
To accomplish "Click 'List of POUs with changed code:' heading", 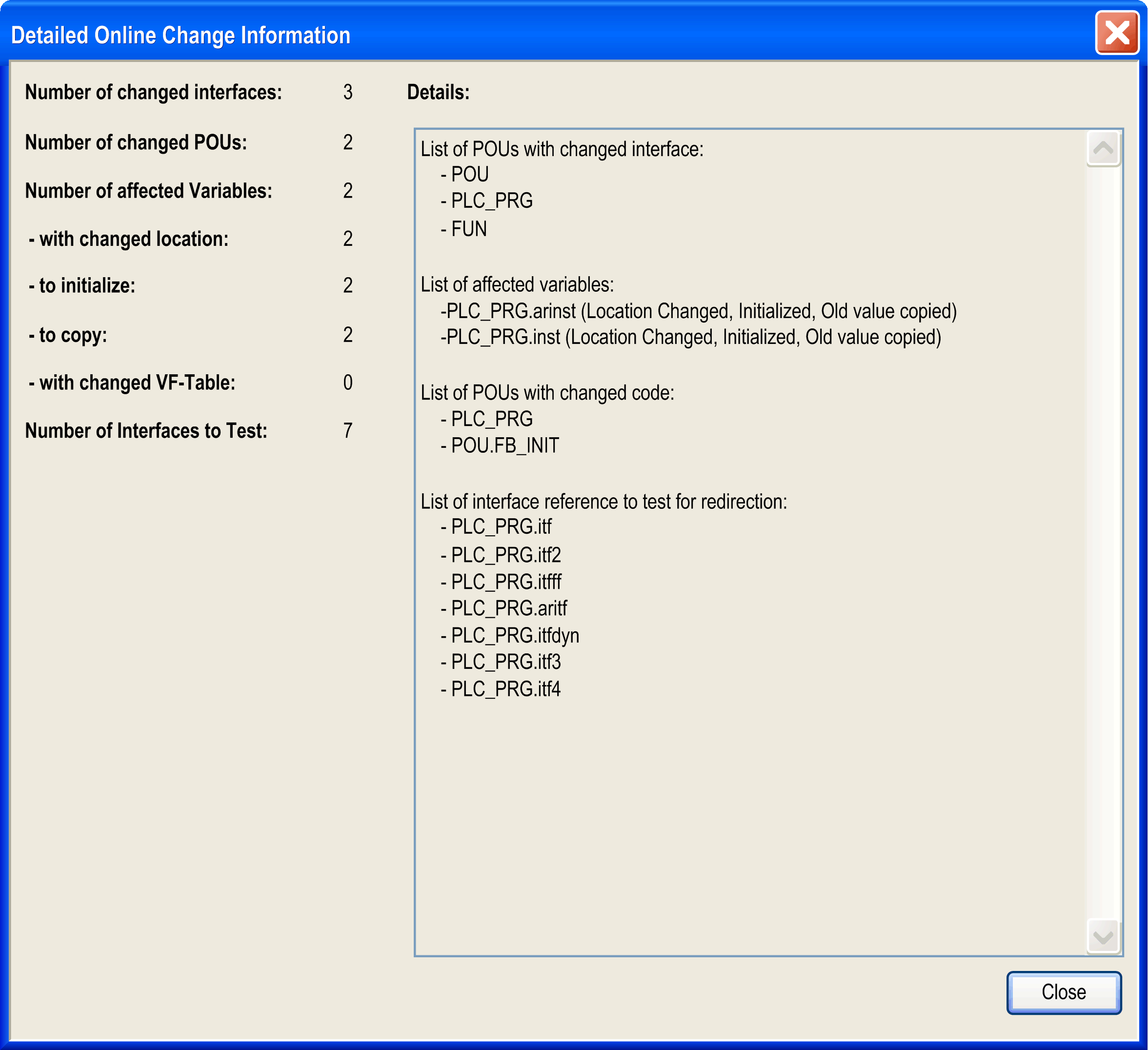I will click(547, 393).
